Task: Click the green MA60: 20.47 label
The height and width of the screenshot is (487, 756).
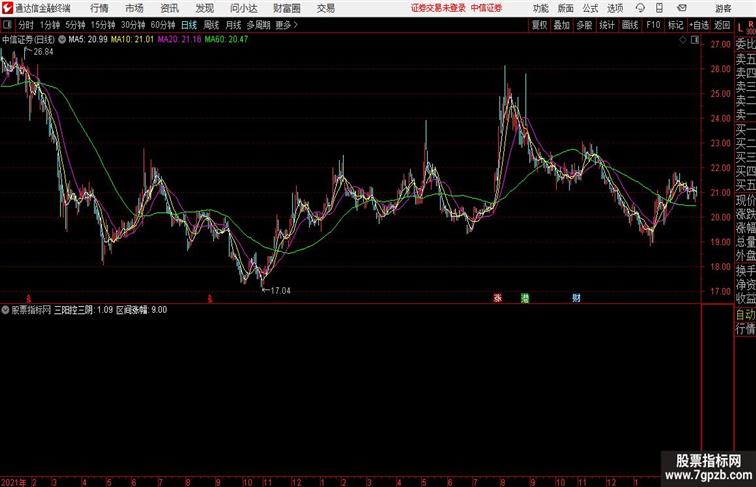Action: (226, 40)
